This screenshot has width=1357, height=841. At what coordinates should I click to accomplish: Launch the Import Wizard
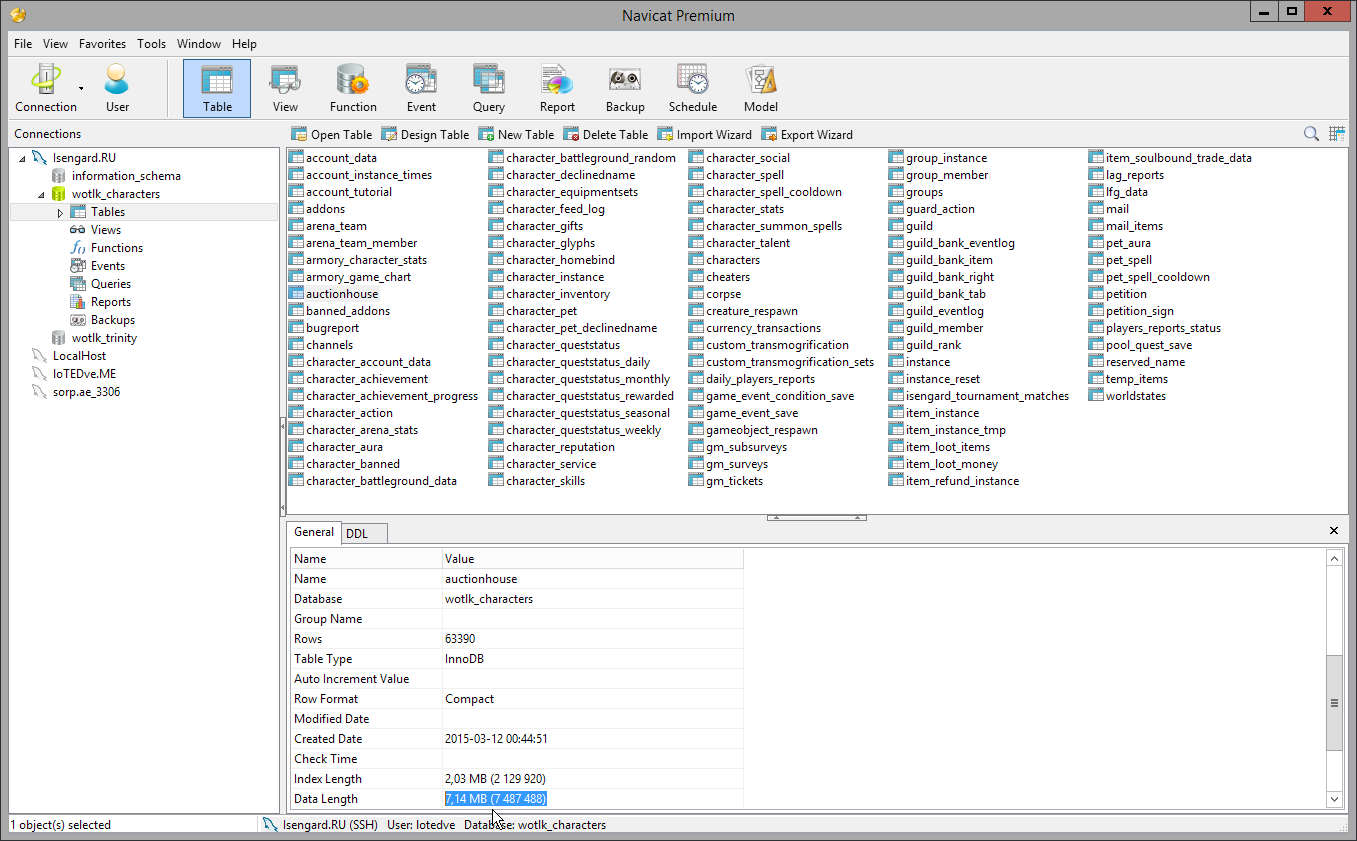pyautogui.click(x=704, y=134)
